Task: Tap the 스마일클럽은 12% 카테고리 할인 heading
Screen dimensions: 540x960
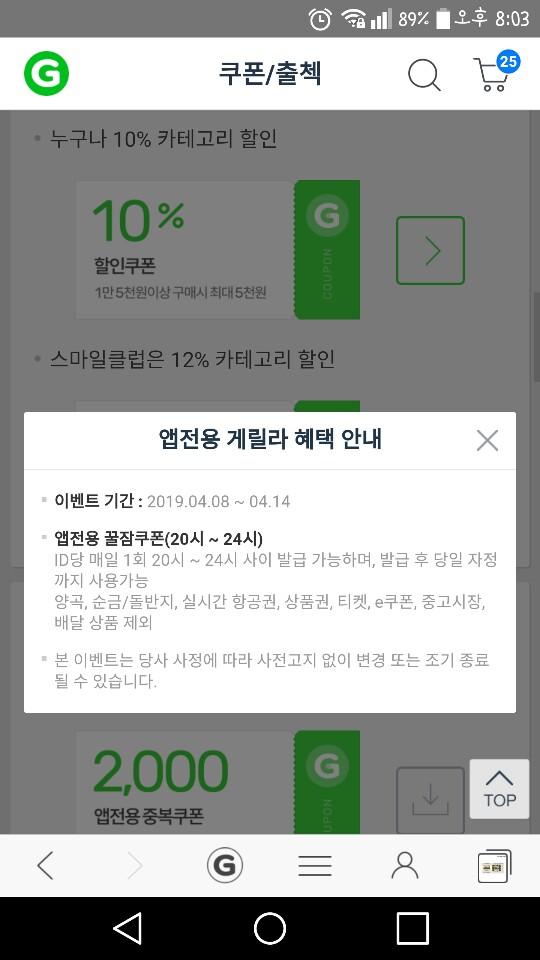Action: tap(192, 359)
